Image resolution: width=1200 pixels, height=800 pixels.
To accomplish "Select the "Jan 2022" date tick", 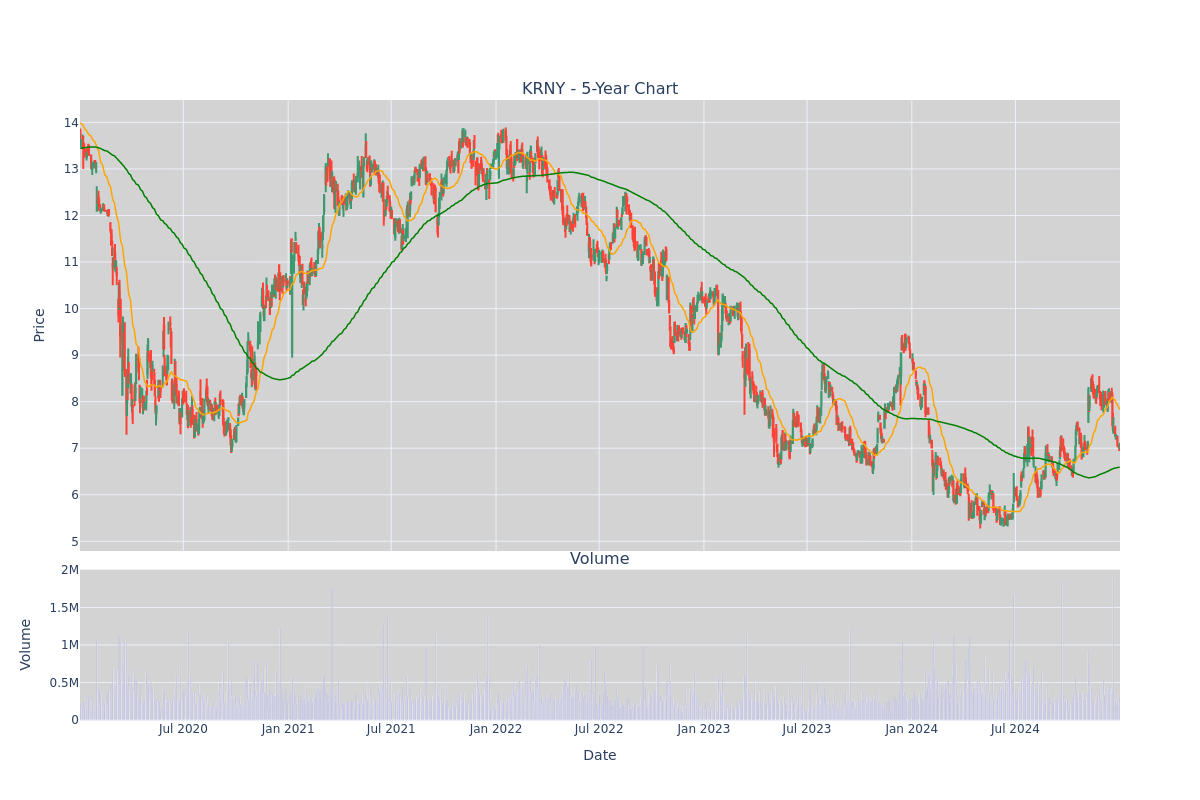I will (x=496, y=729).
